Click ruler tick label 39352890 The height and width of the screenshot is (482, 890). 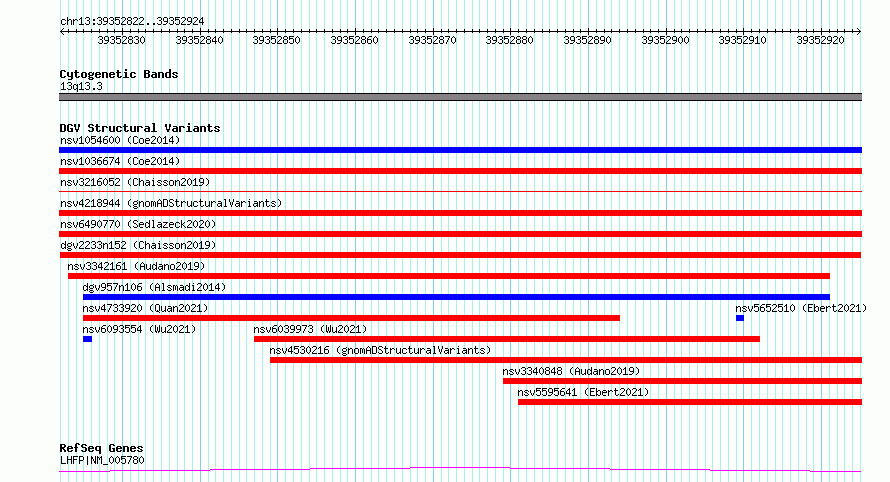(587, 40)
